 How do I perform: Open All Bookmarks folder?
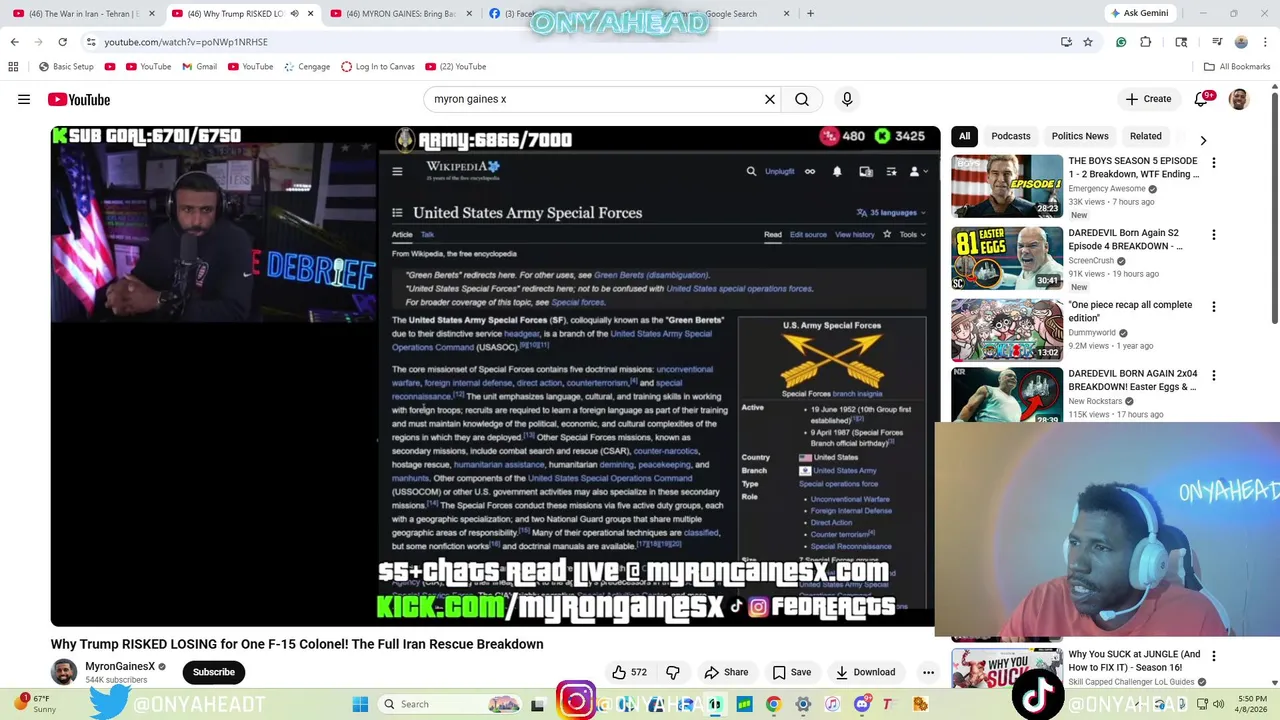(x=1237, y=67)
